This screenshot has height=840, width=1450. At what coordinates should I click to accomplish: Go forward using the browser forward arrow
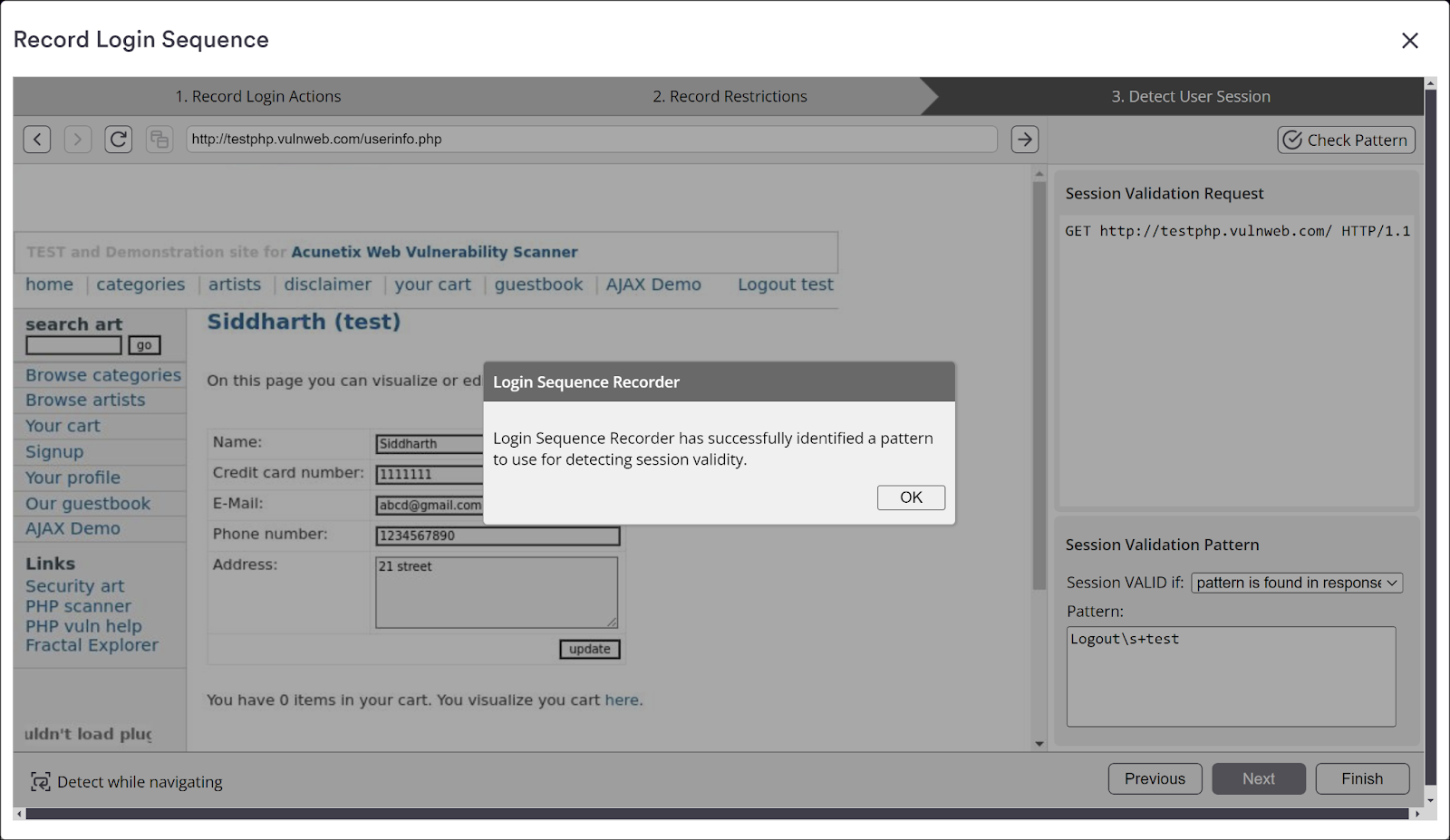pos(77,139)
